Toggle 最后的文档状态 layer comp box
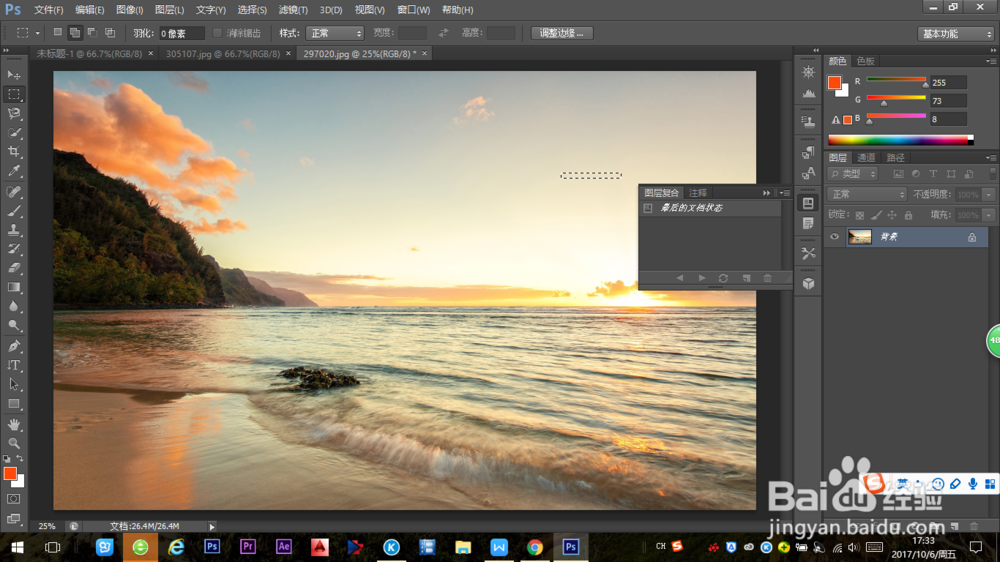Screen dimensions: 1000x562 tap(648, 208)
